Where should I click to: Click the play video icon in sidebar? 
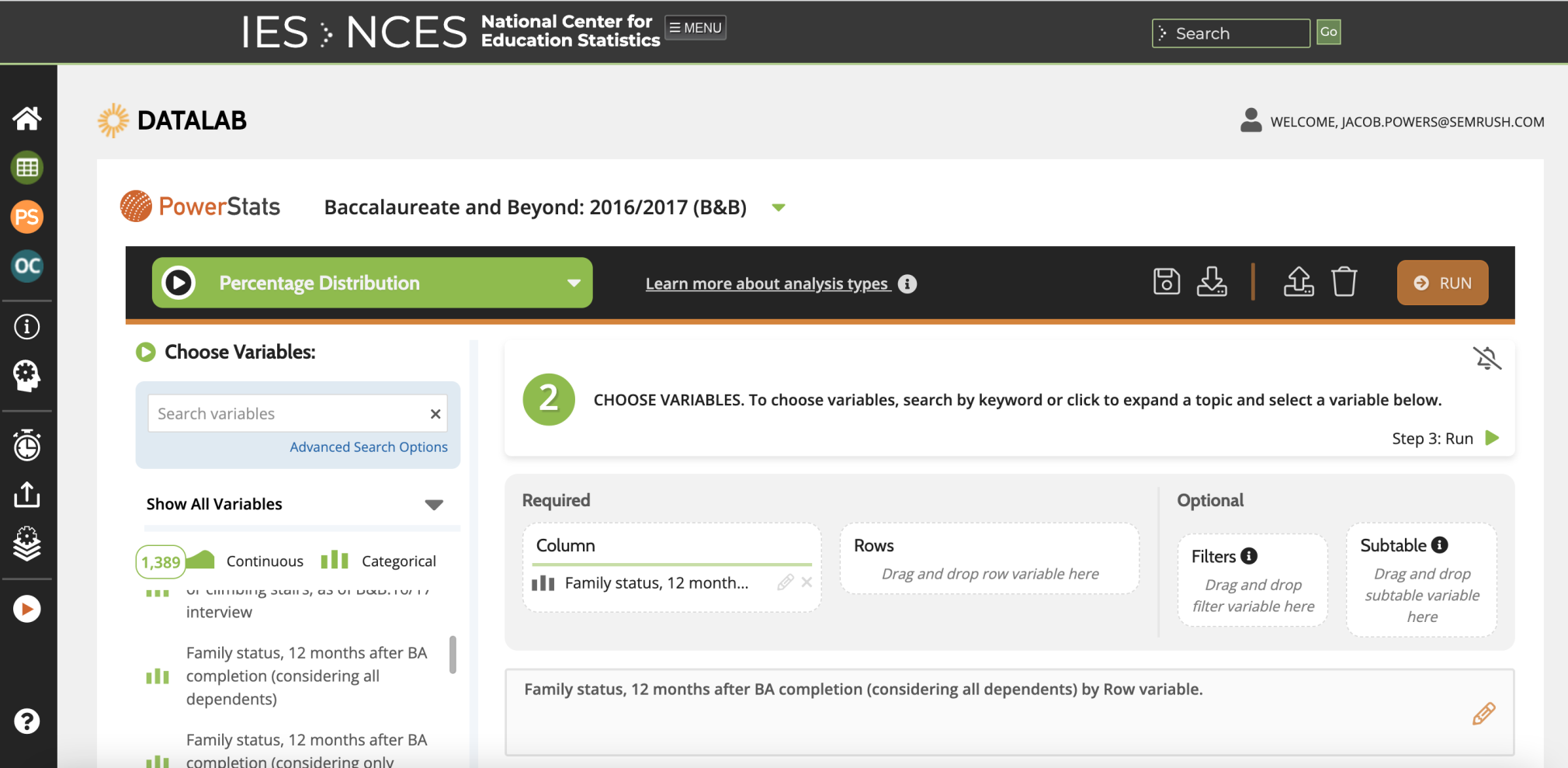[27, 609]
